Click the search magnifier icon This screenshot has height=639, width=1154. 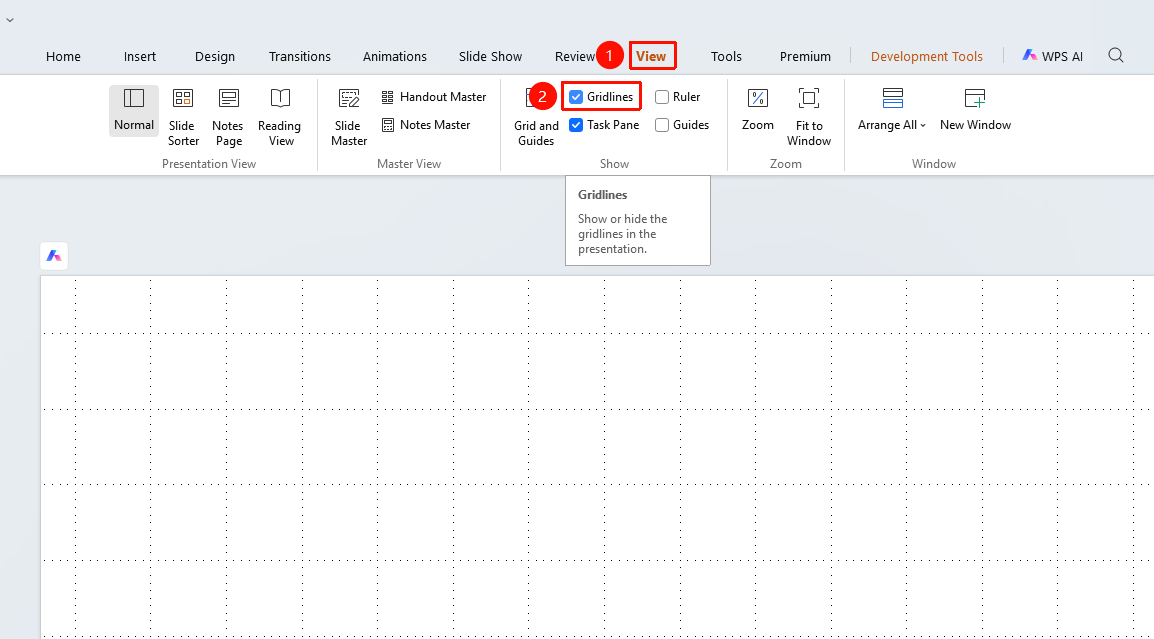click(x=1116, y=56)
